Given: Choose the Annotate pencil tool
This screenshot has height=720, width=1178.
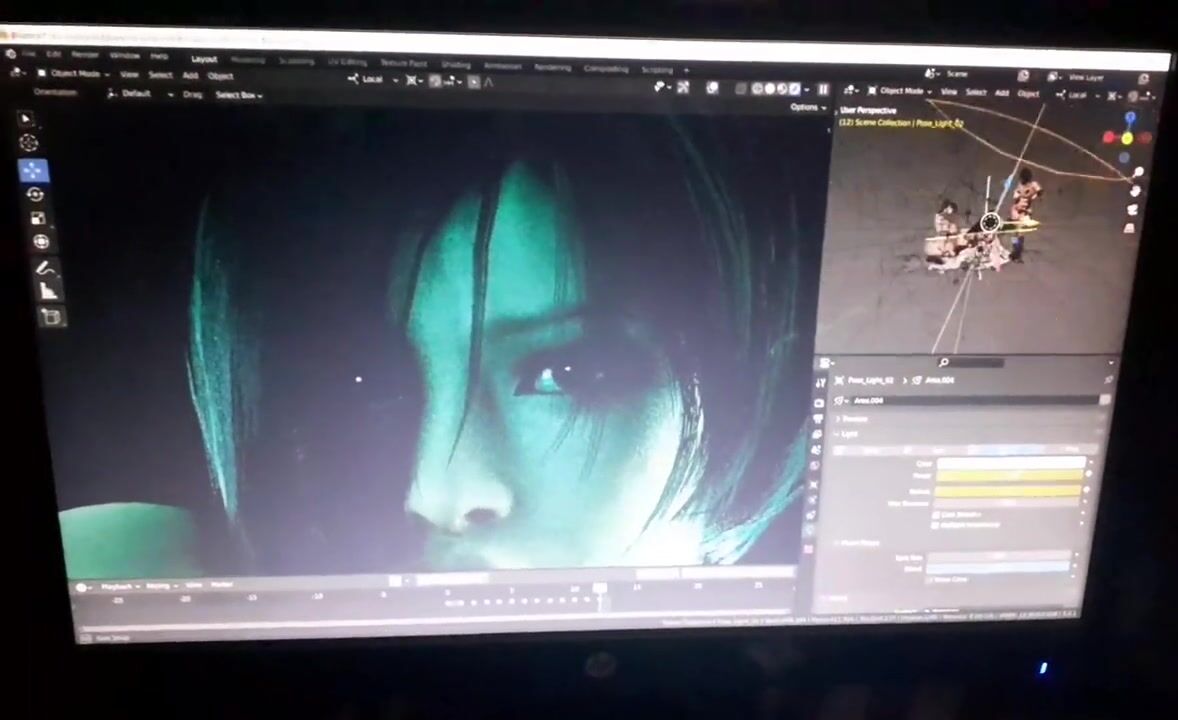Looking at the screenshot, I should [44, 267].
